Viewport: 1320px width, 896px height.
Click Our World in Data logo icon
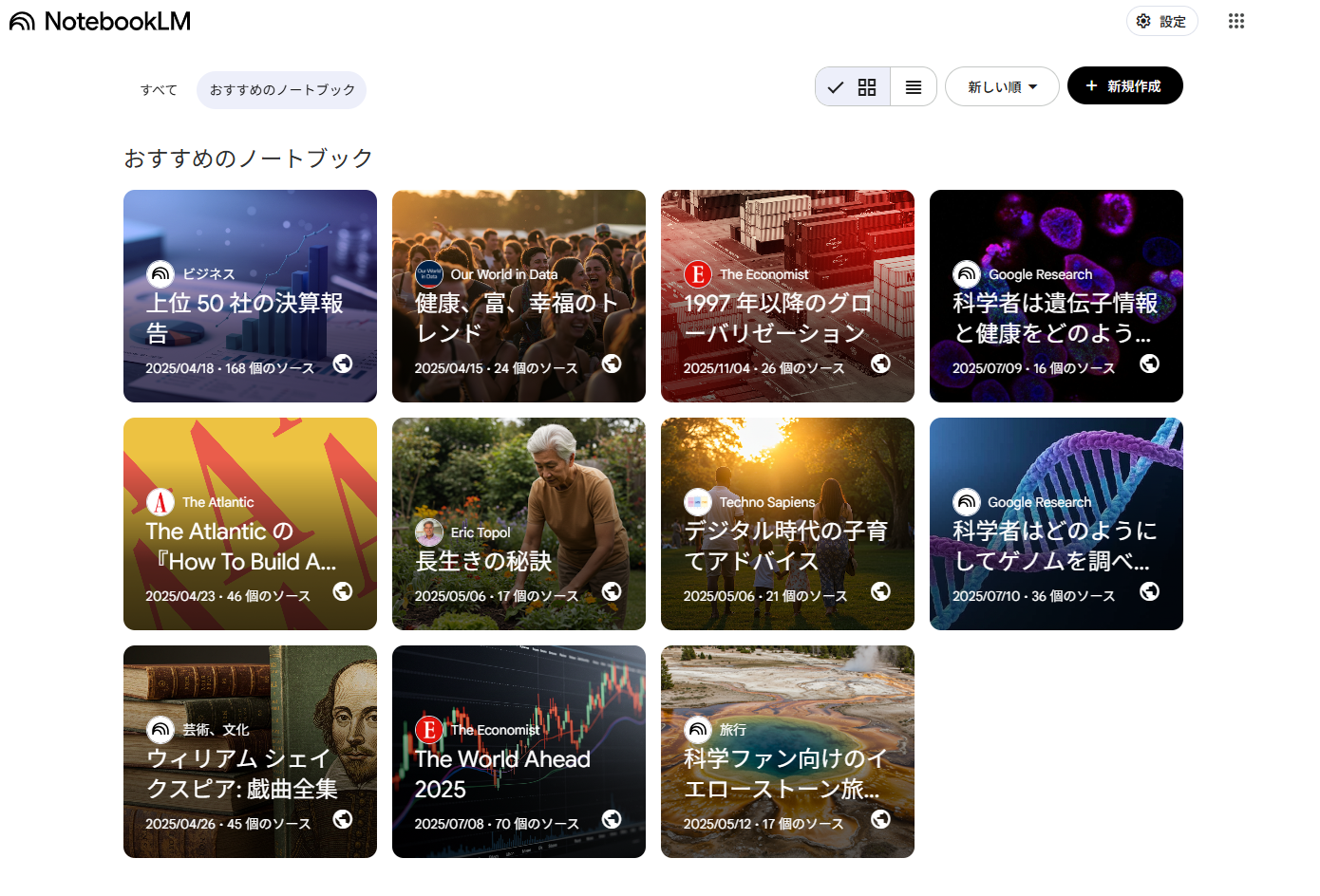tap(429, 274)
